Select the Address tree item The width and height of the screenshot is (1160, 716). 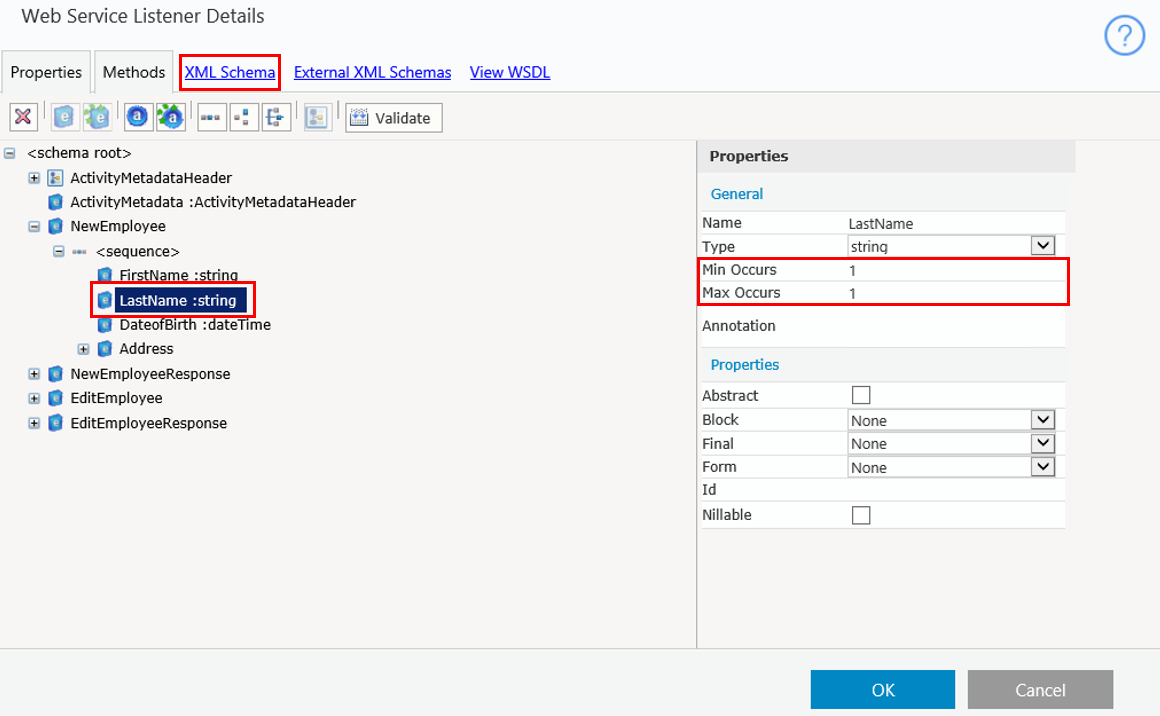pos(146,348)
